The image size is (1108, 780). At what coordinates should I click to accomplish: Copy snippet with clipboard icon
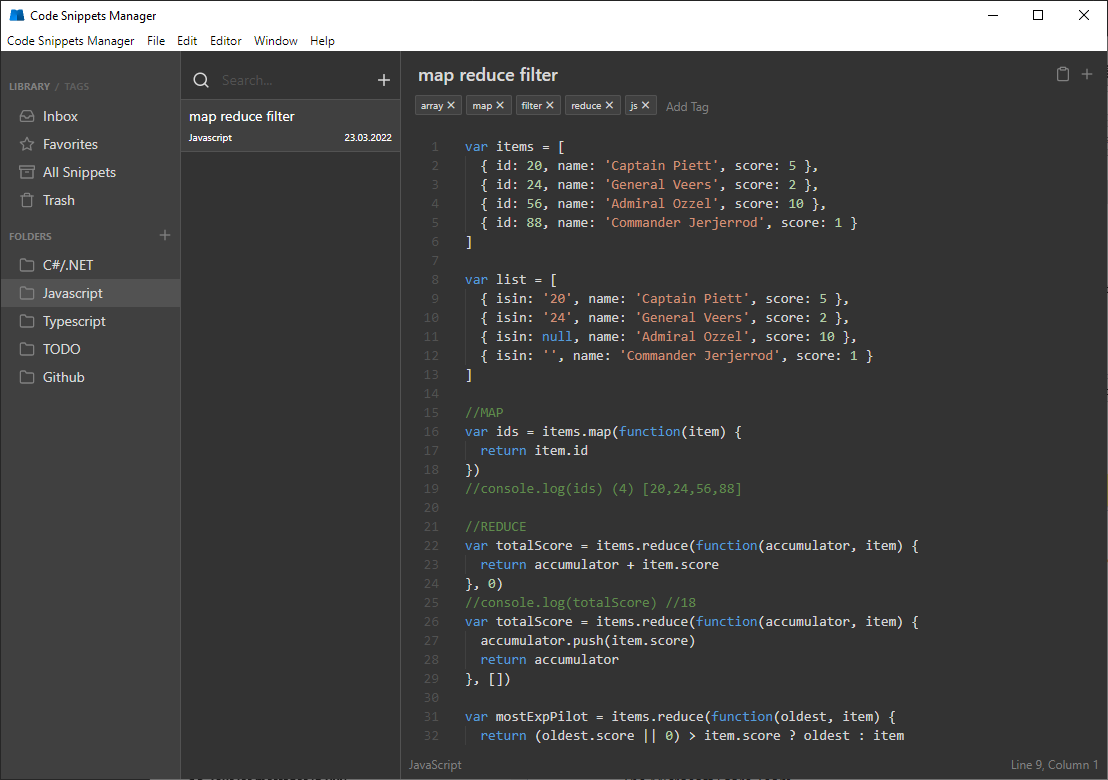pos(1063,74)
